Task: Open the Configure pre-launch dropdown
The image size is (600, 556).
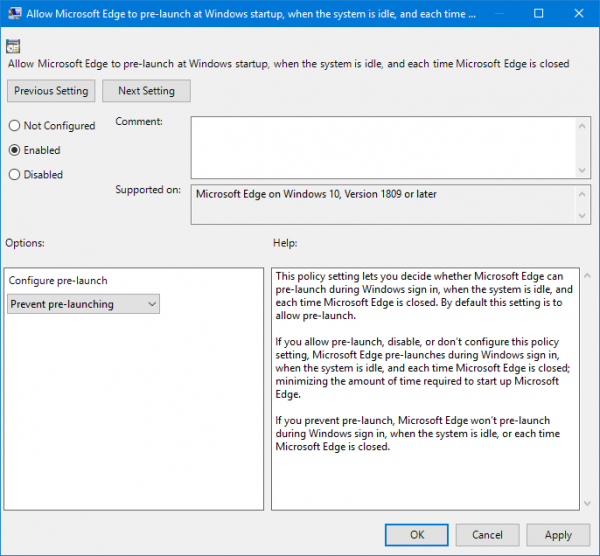Action: 83,304
